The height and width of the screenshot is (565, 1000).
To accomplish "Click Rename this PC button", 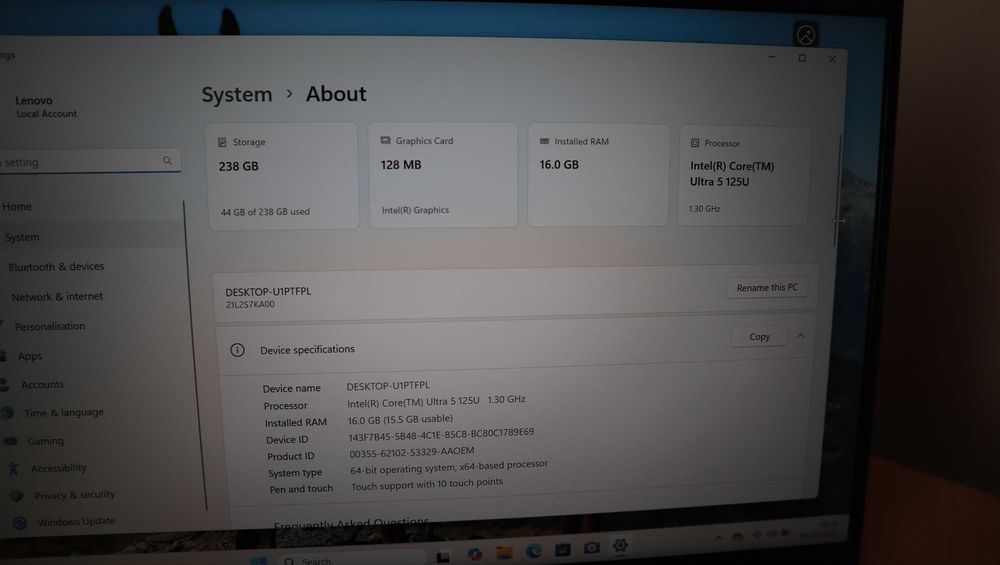I will (767, 288).
